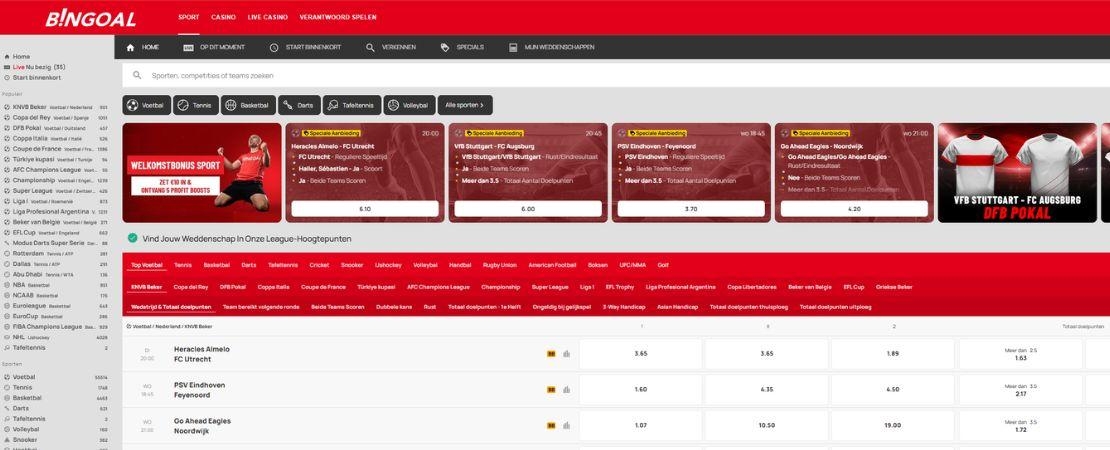Switch to Live Casino top menu

click(x=268, y=18)
